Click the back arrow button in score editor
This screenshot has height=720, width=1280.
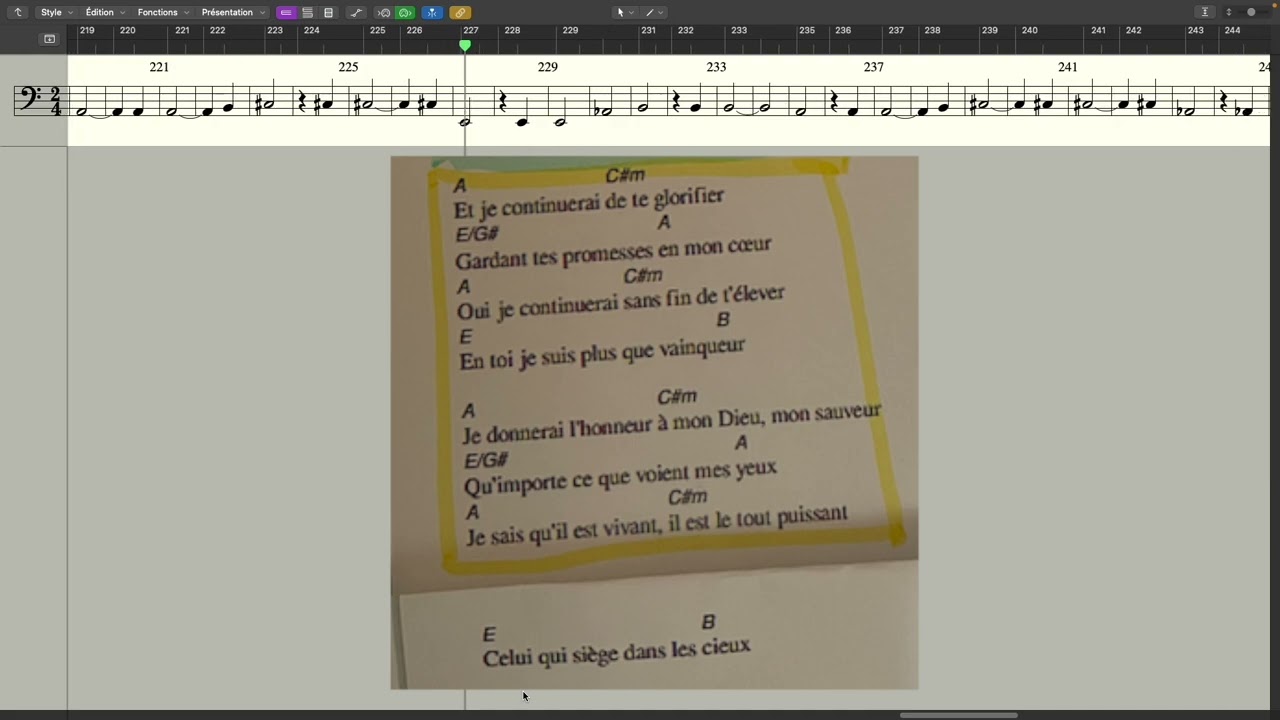[x=17, y=12]
